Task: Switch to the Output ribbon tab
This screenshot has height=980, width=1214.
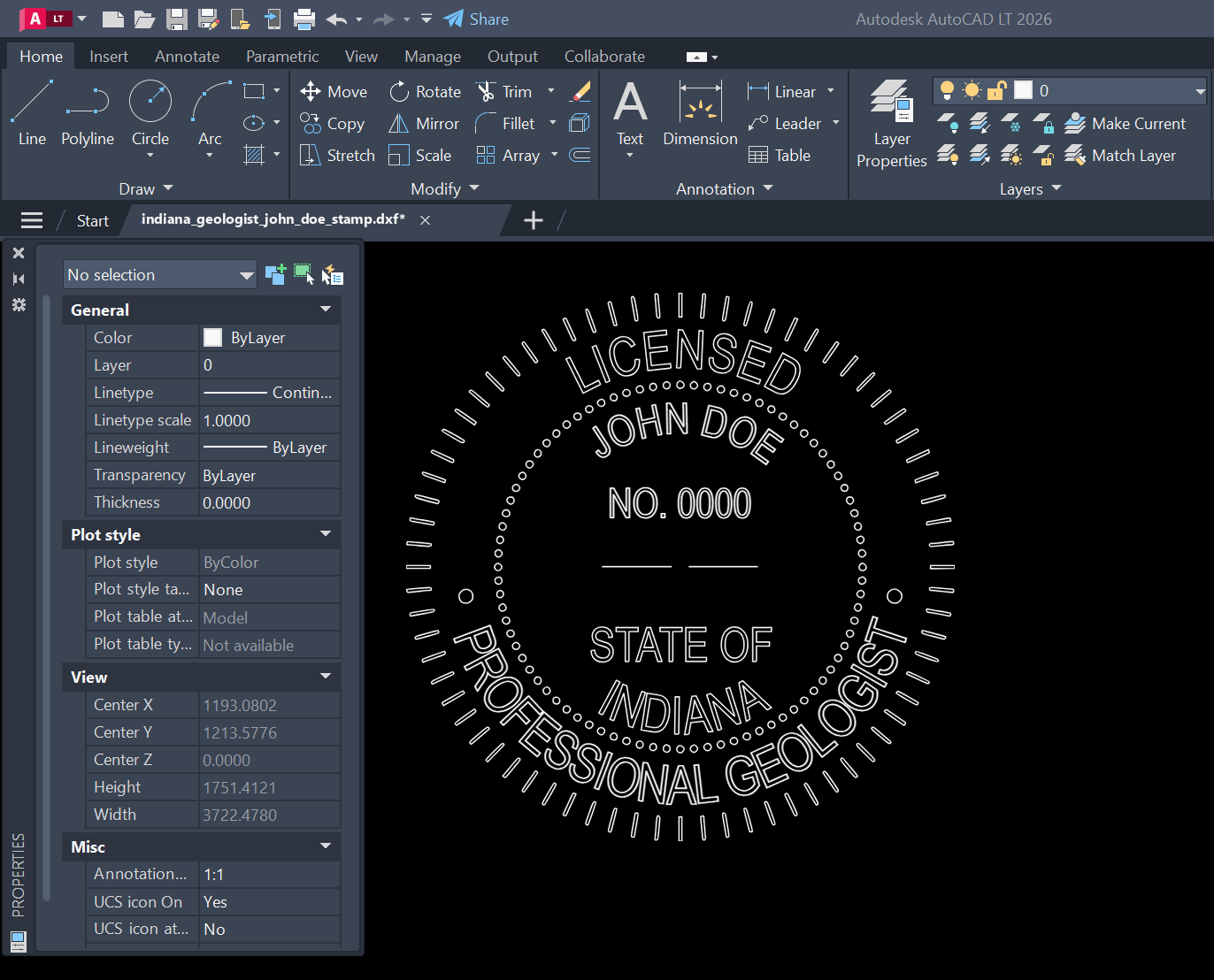Action: [x=512, y=57]
